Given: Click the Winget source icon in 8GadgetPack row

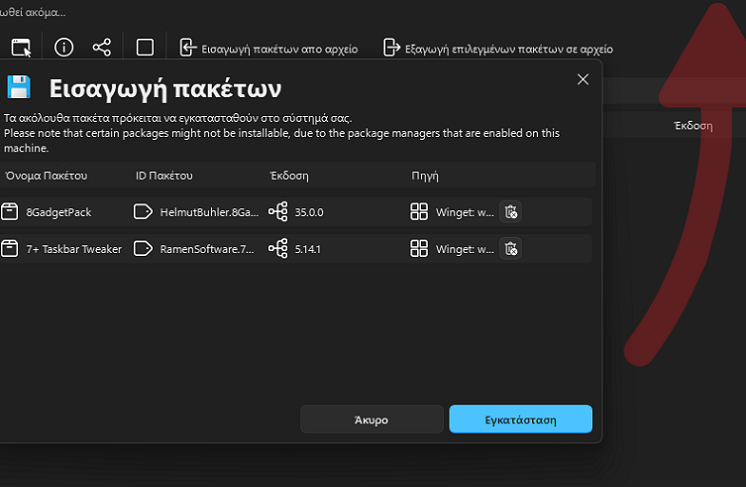Looking at the screenshot, I should (419, 212).
